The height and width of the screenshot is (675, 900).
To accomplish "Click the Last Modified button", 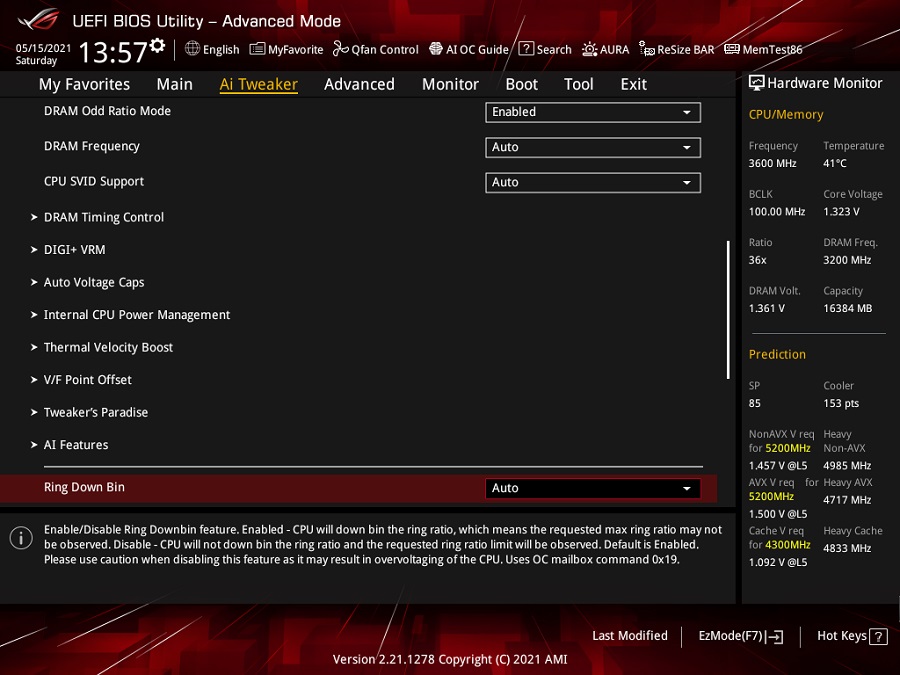I will point(630,636).
